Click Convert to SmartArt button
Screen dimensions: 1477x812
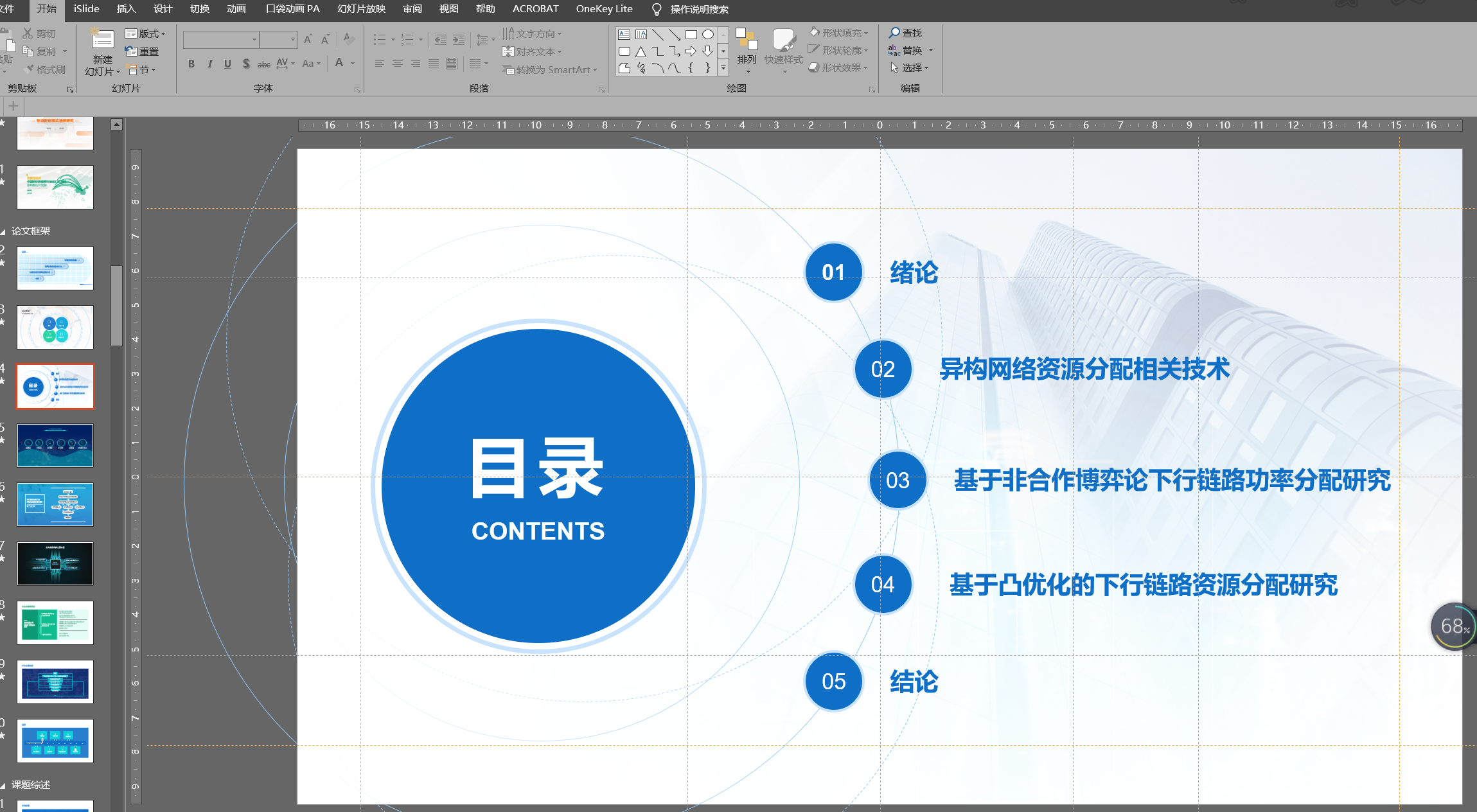(x=550, y=69)
